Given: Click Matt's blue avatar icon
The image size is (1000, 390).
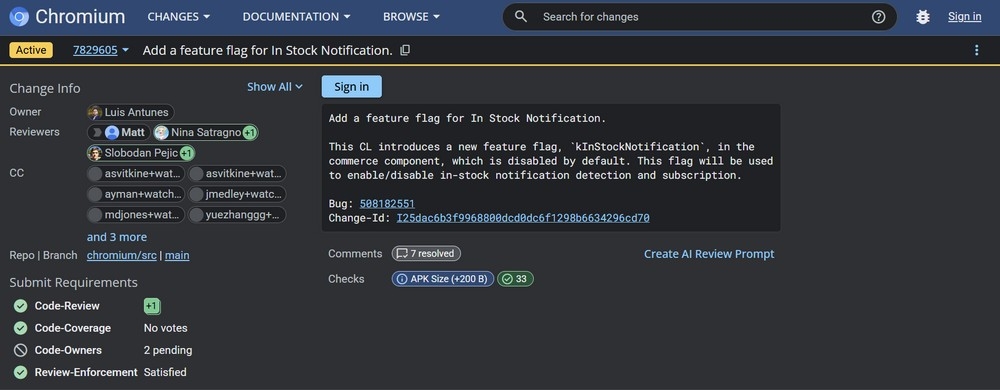Looking at the screenshot, I should tap(112, 133).
